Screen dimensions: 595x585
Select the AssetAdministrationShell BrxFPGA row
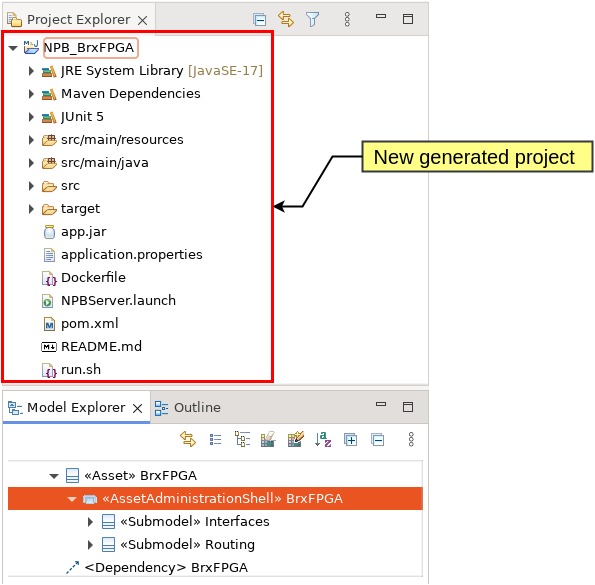(x=215, y=499)
